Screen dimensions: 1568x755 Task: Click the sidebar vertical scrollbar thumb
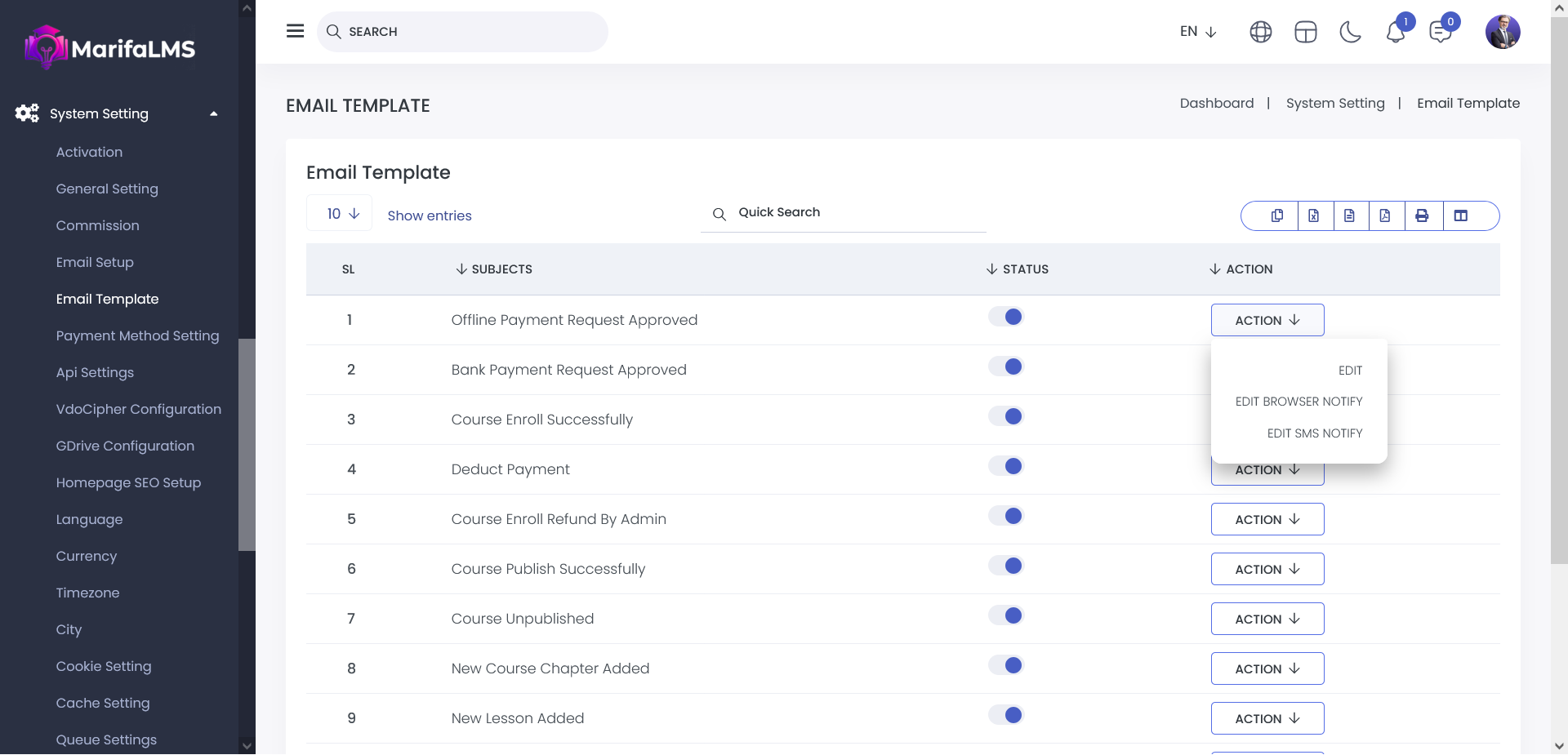click(x=247, y=445)
